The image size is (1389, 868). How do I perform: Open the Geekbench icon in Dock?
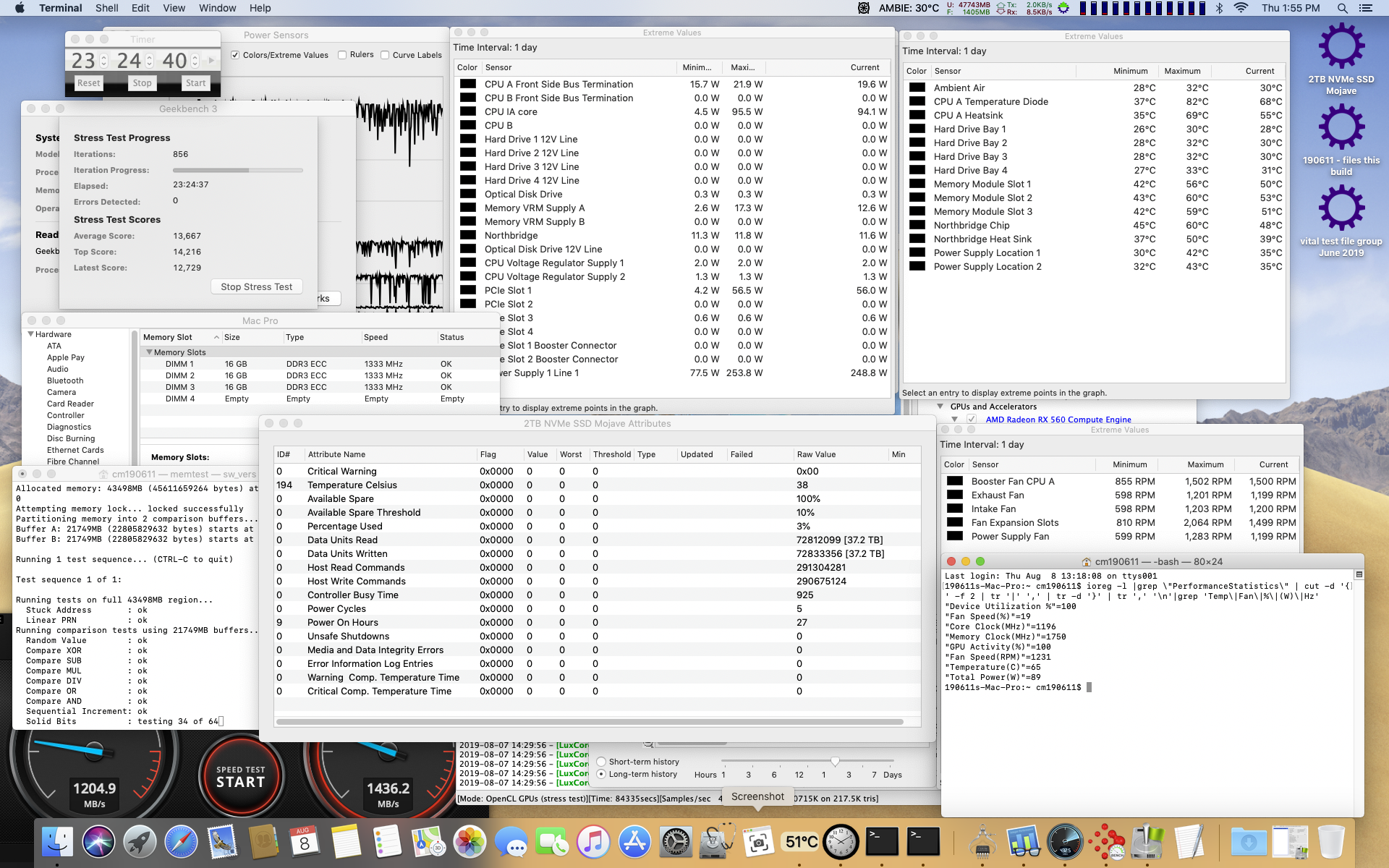1023,842
